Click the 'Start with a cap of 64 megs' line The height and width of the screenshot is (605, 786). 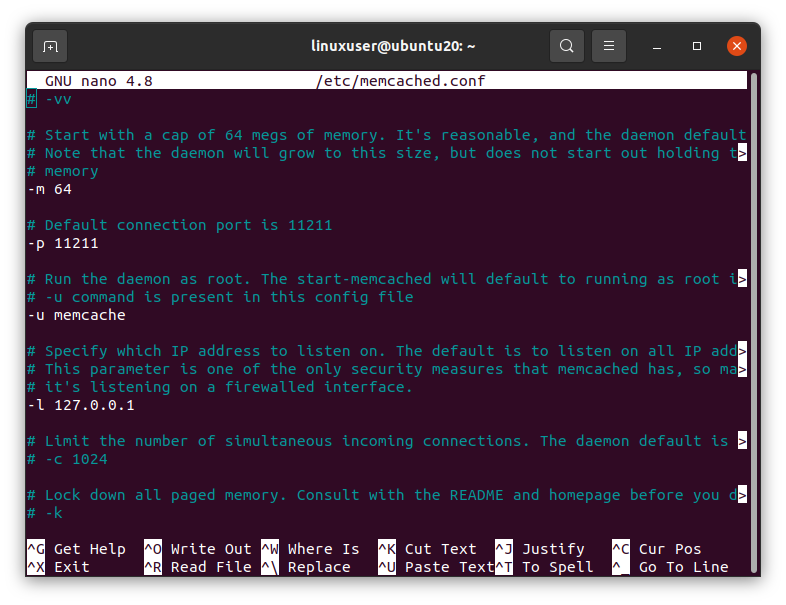pos(387,135)
